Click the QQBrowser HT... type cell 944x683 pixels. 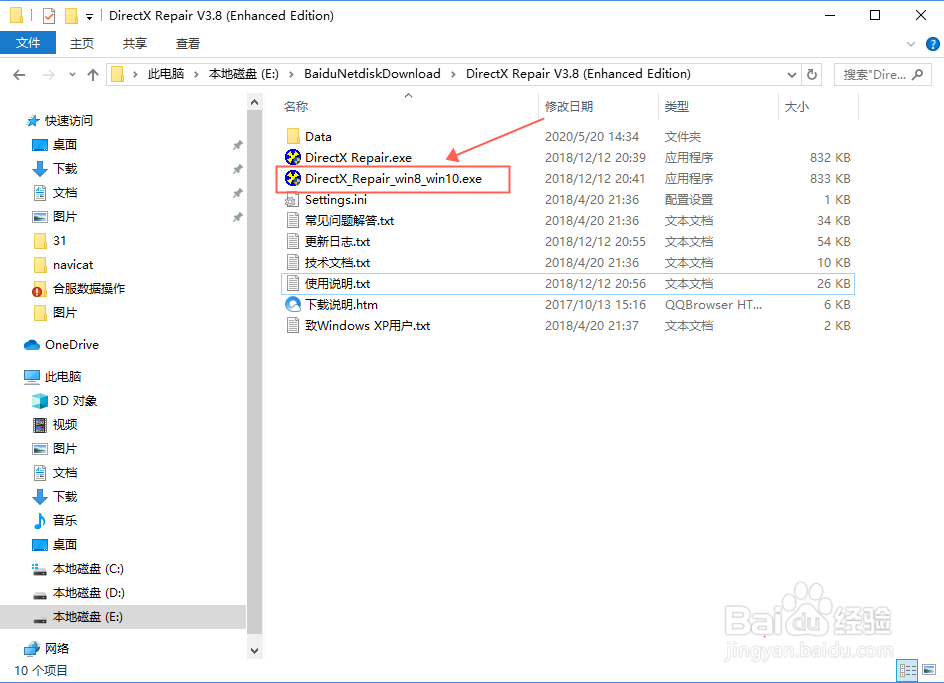pyautogui.click(x=713, y=305)
